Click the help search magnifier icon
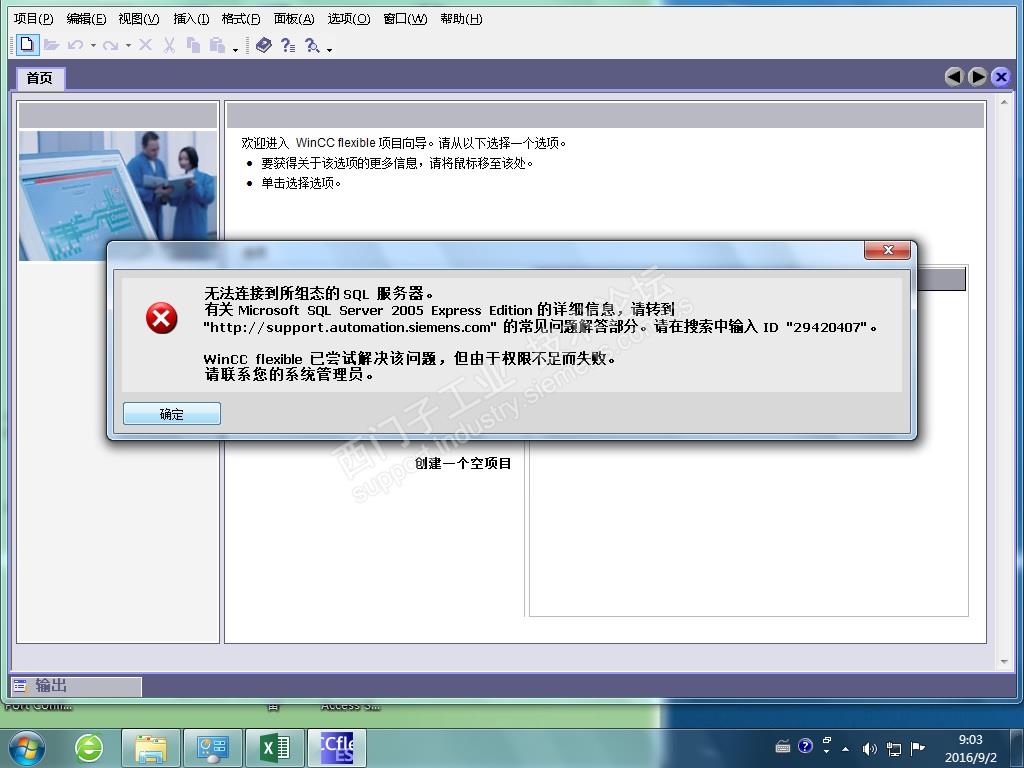The width and height of the screenshot is (1024, 768). click(312, 45)
